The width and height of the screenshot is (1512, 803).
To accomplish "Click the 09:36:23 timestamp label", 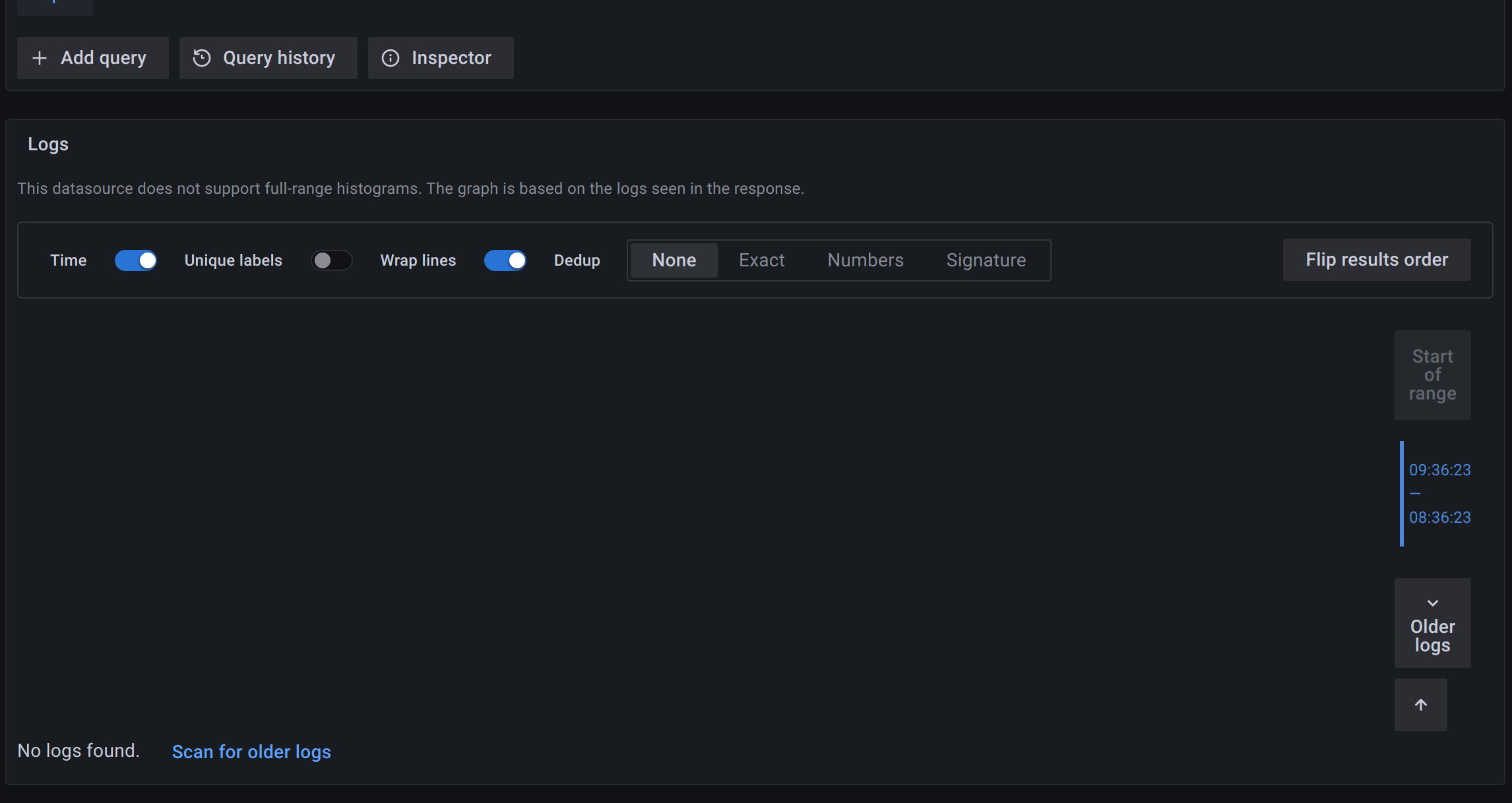I will tap(1439, 469).
